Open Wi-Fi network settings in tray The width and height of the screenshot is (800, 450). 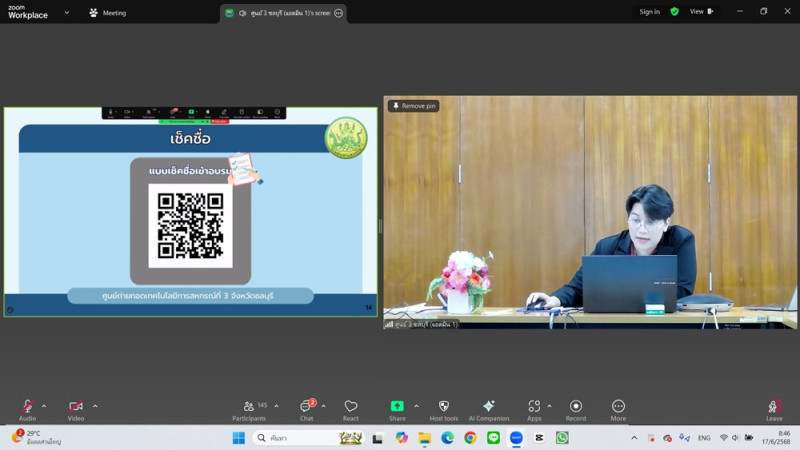point(723,438)
